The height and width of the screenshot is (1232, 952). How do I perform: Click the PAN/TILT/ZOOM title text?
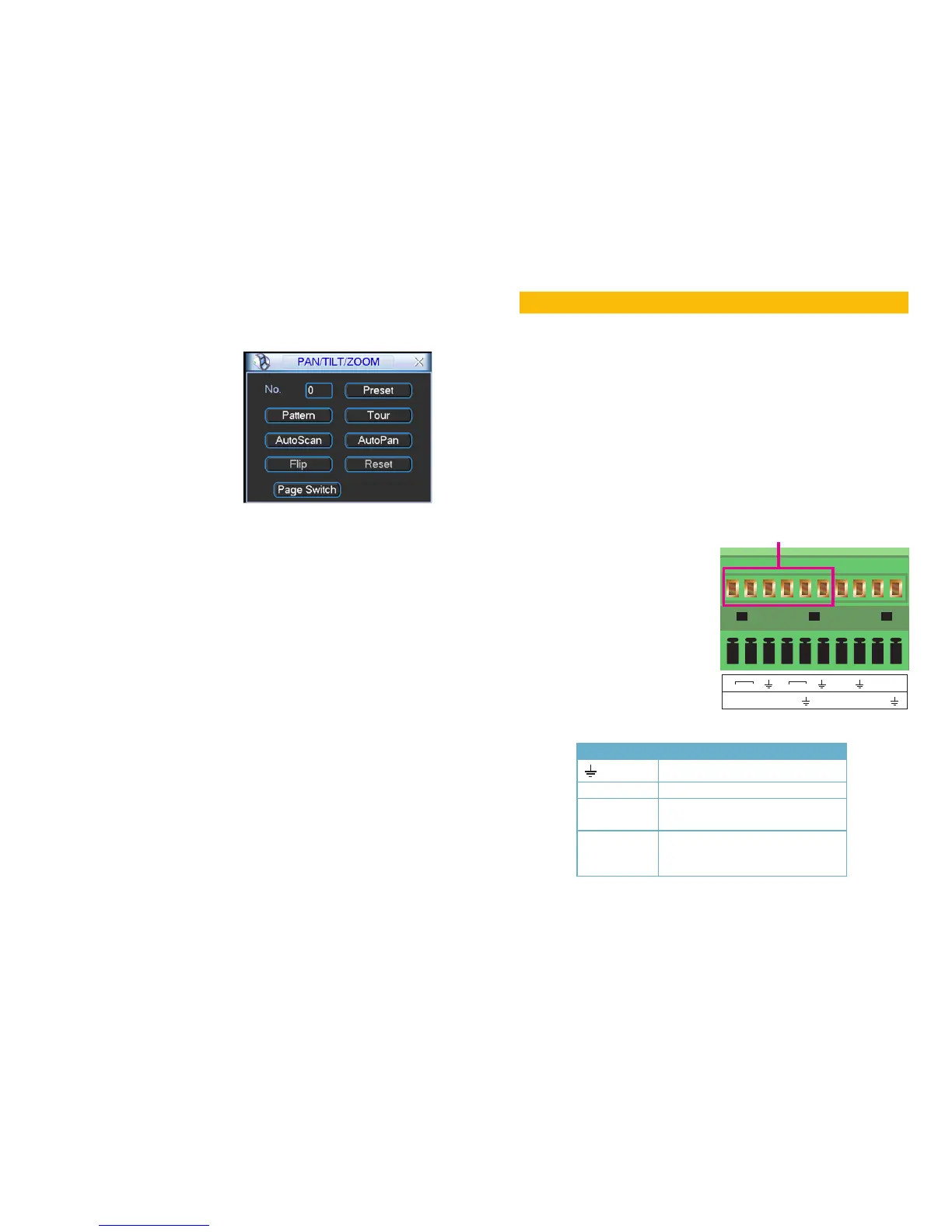pyautogui.click(x=338, y=362)
